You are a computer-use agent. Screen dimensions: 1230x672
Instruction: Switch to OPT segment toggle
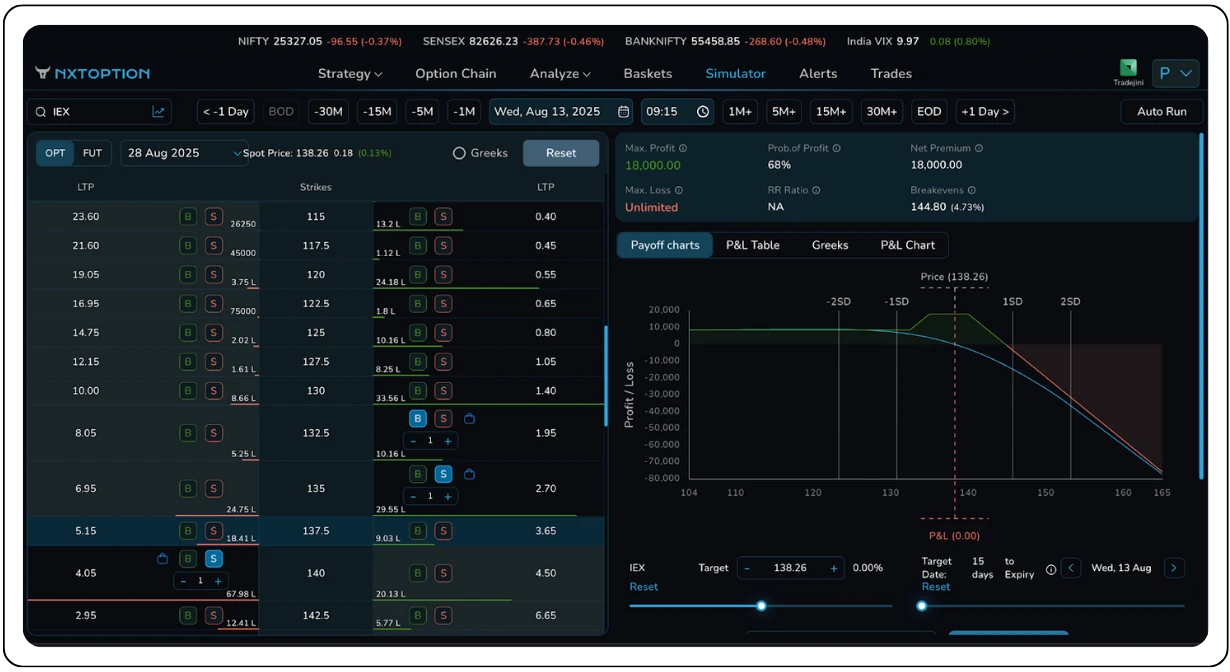(x=55, y=153)
